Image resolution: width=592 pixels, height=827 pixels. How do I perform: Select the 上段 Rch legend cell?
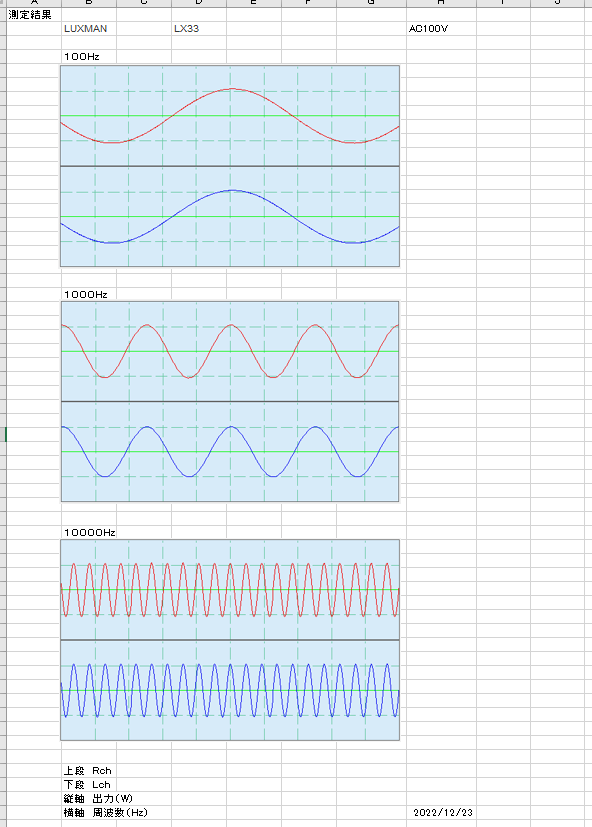[88, 771]
